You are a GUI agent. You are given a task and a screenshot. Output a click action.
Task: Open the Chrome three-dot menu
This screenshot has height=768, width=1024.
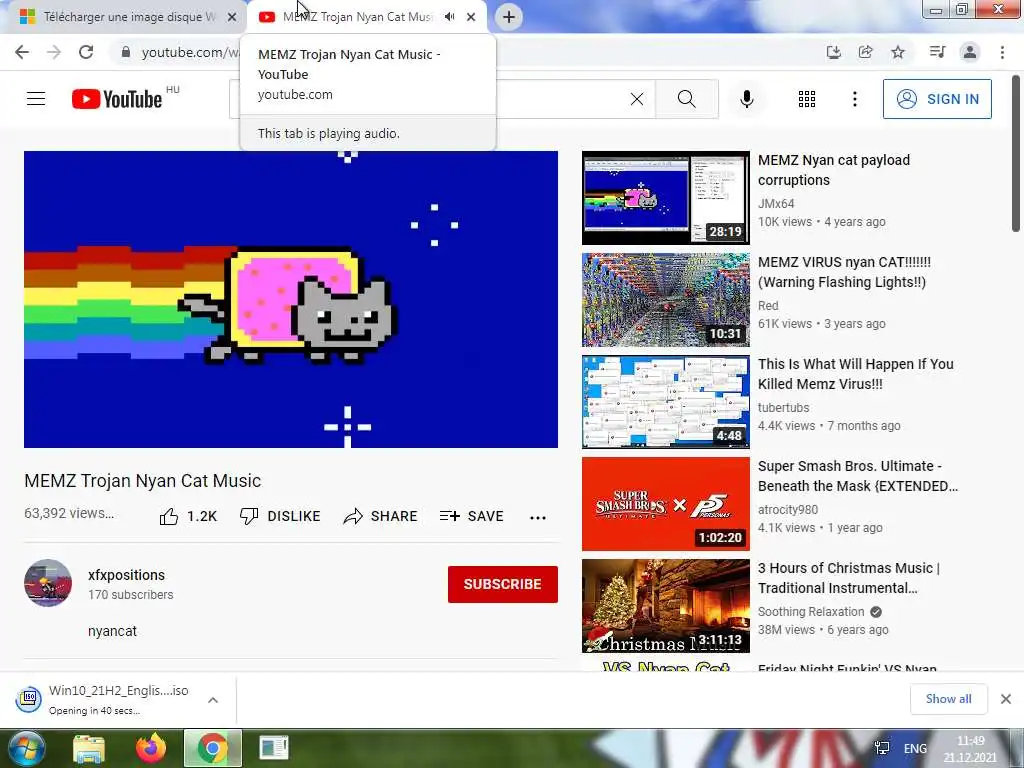(1002, 52)
